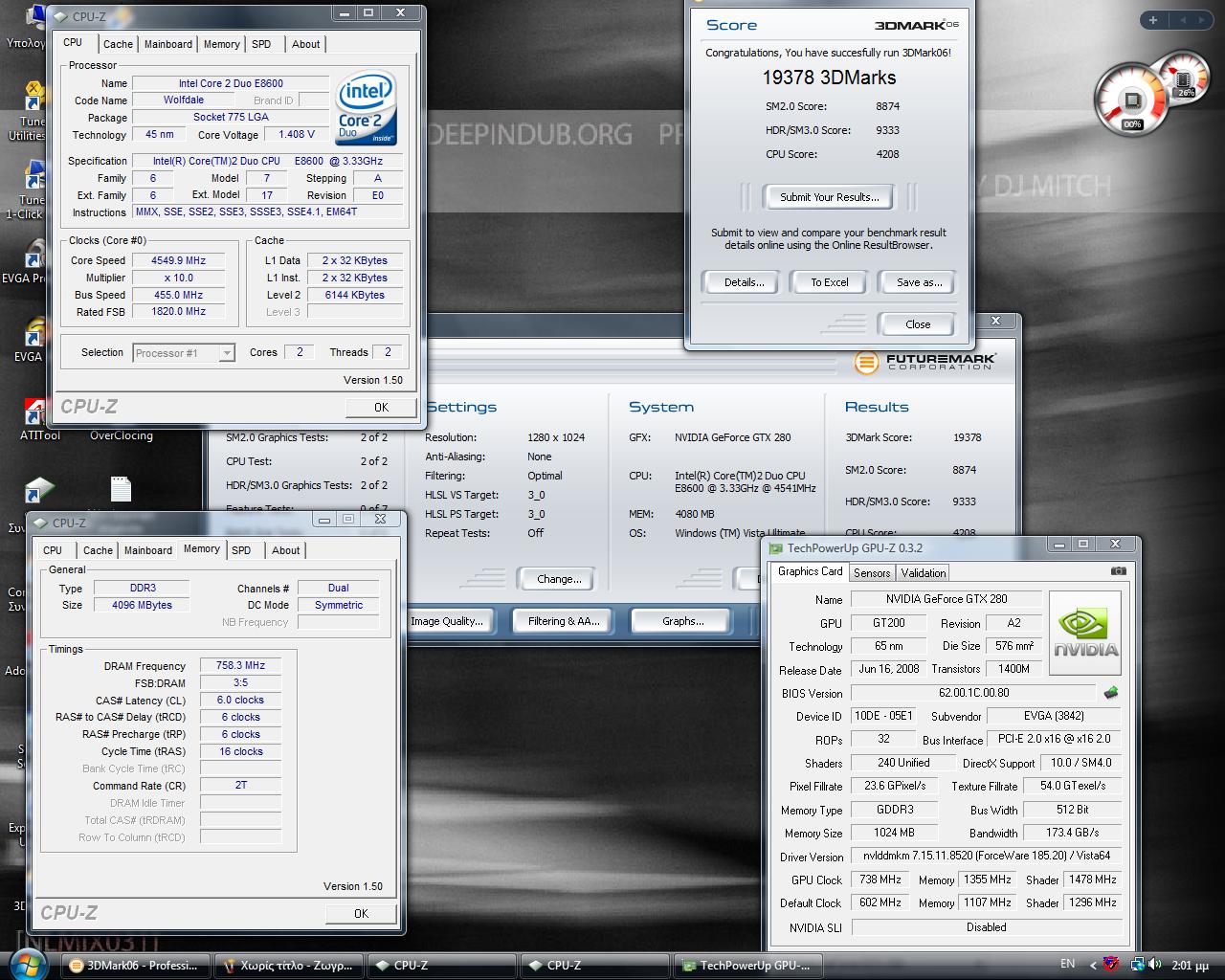1225x980 pixels.
Task: Open the SPD tab in top CPU-Z
Action: click(x=261, y=44)
